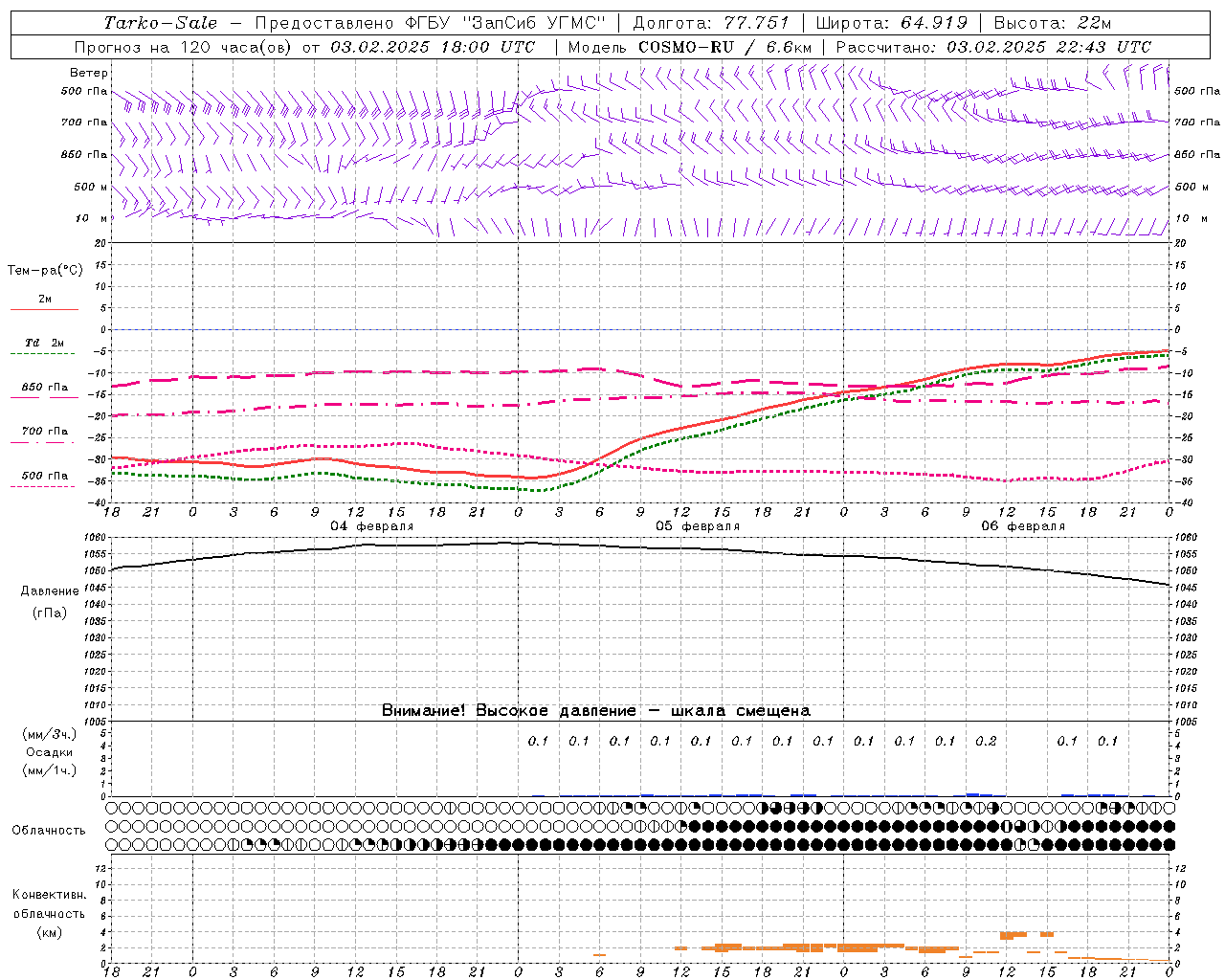The width and height of the screenshot is (1225, 980).
Task: Click the '0.2' precipitation value
Action: tap(986, 741)
